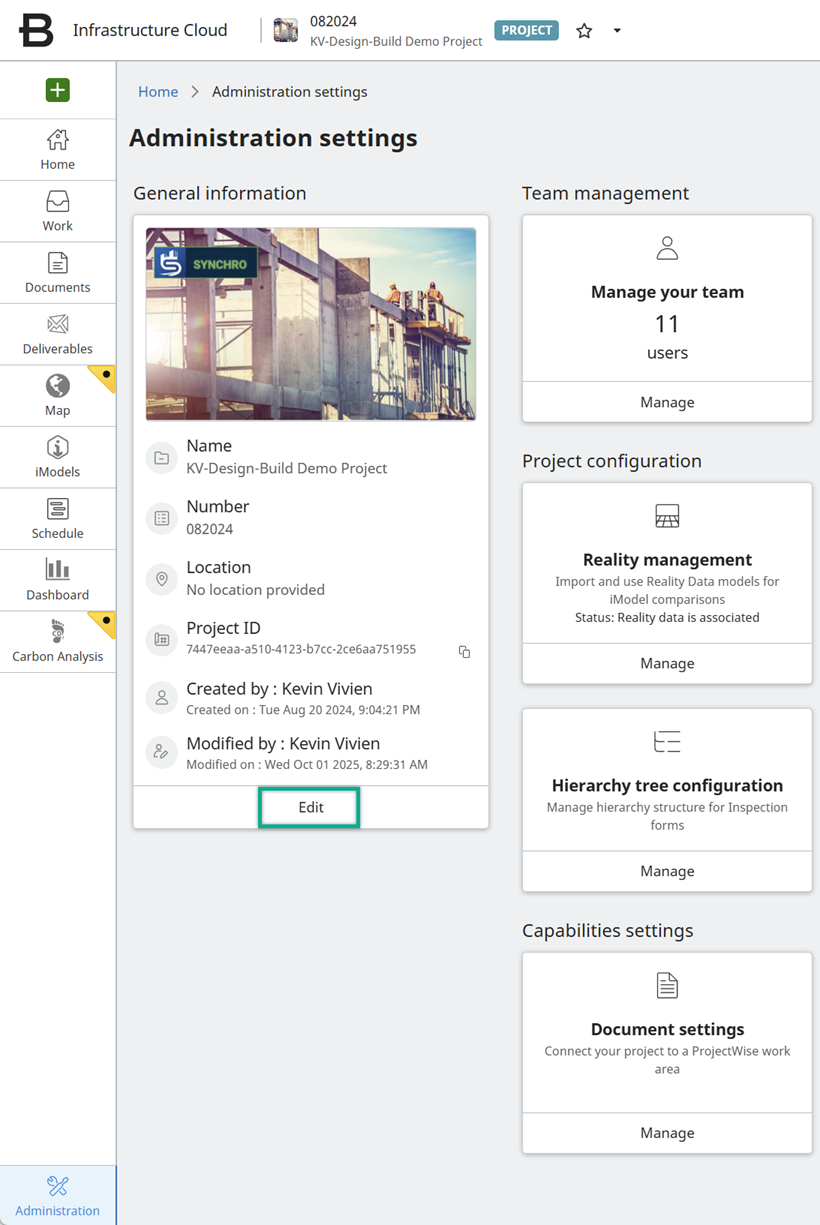Image resolution: width=820 pixels, height=1225 pixels.
Task: Click the Hierarchy tree configuration icon
Action: pyautogui.click(x=667, y=741)
